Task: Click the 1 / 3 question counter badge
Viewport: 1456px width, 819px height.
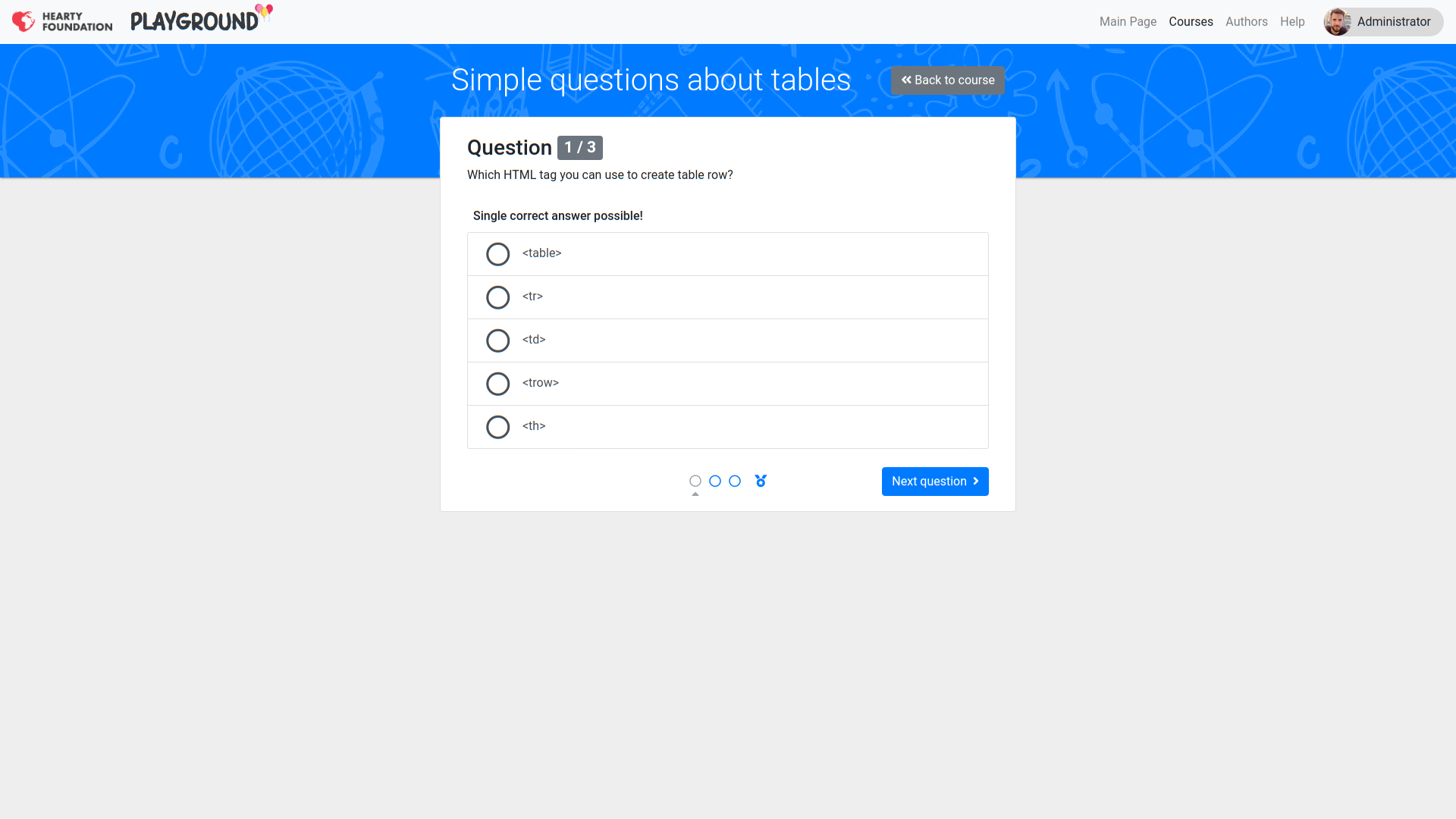Action: [580, 148]
